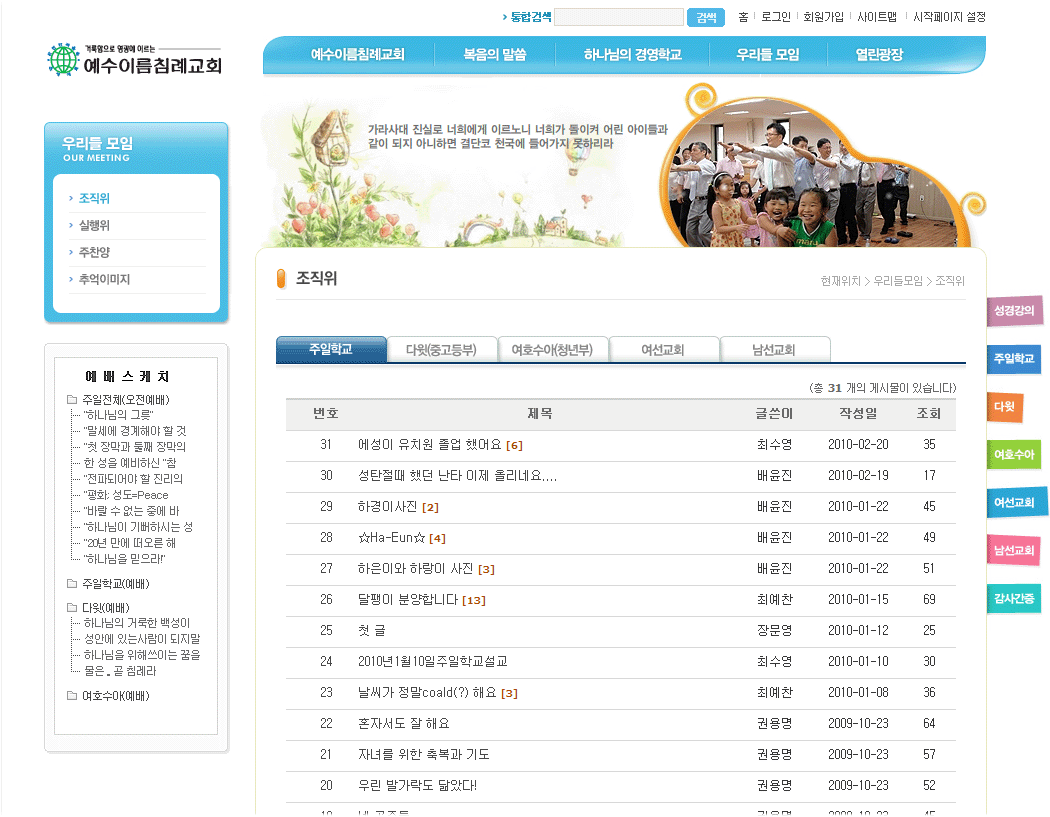This screenshot has height=817, width=1050.
Task: Click the church globe logo
Action: pos(64,59)
